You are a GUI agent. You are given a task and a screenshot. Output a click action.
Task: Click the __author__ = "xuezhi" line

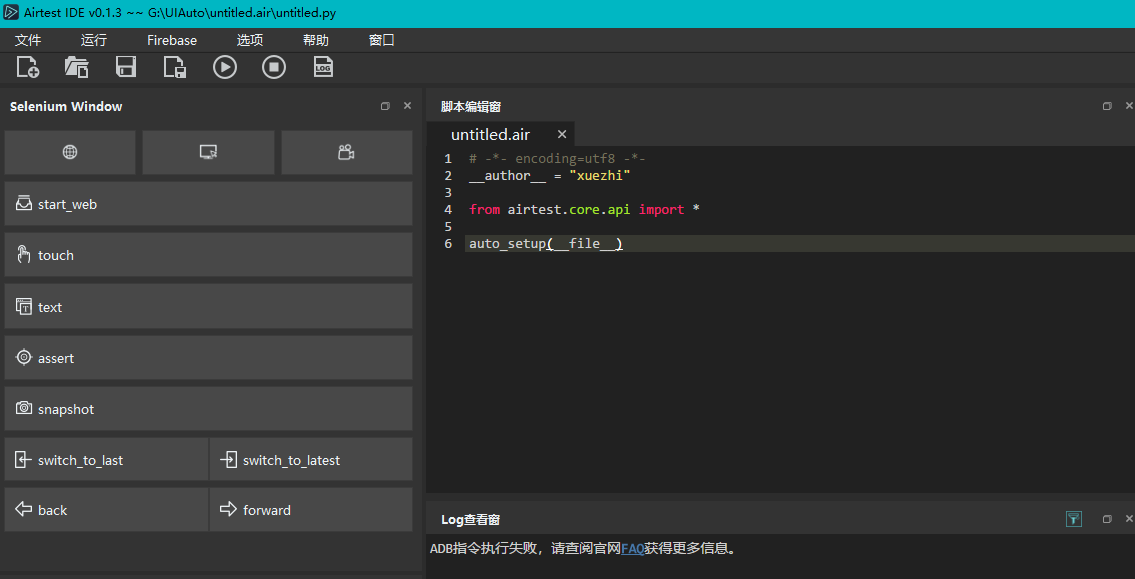coord(549,175)
